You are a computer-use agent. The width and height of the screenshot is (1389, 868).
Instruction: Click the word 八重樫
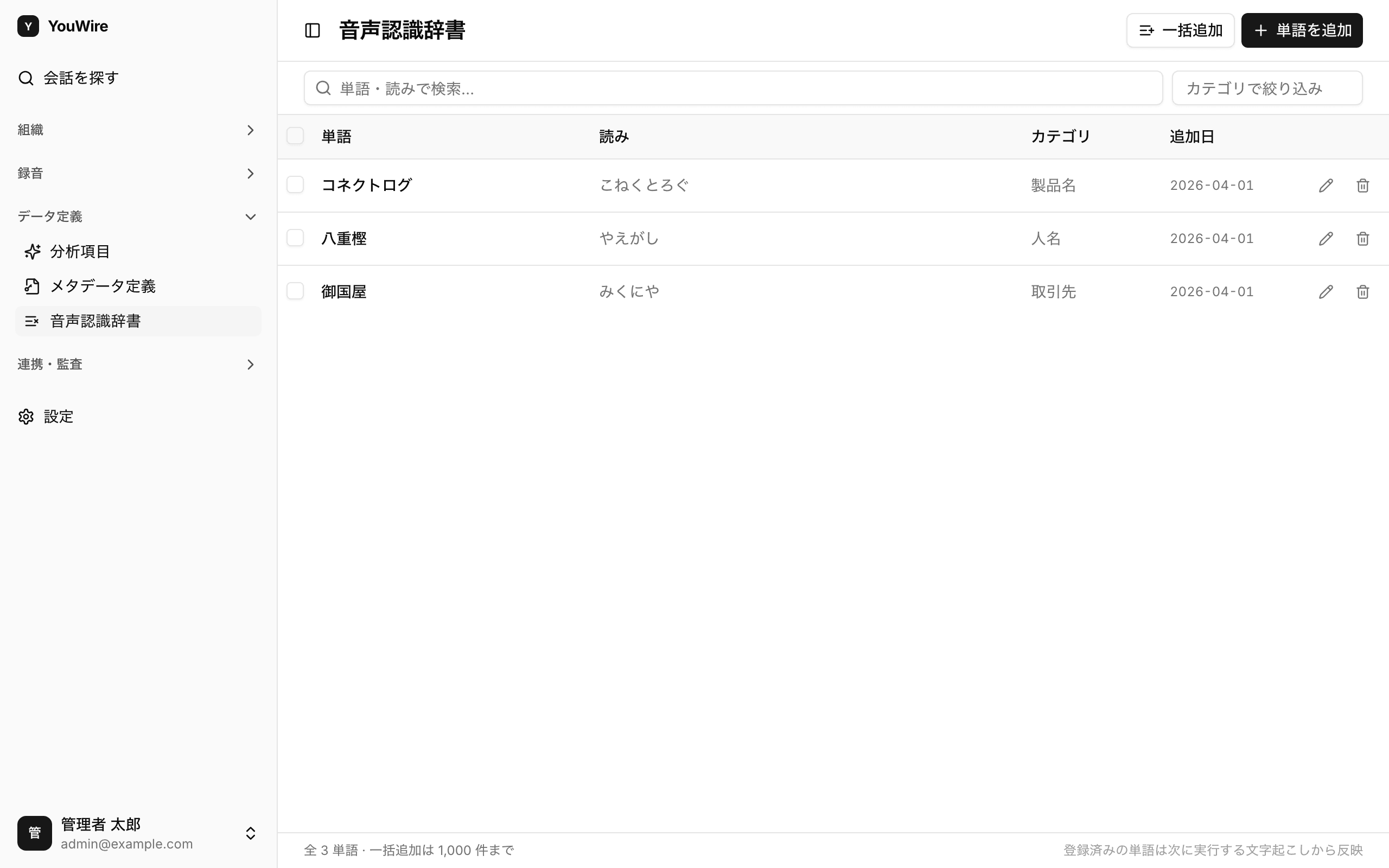(344, 238)
